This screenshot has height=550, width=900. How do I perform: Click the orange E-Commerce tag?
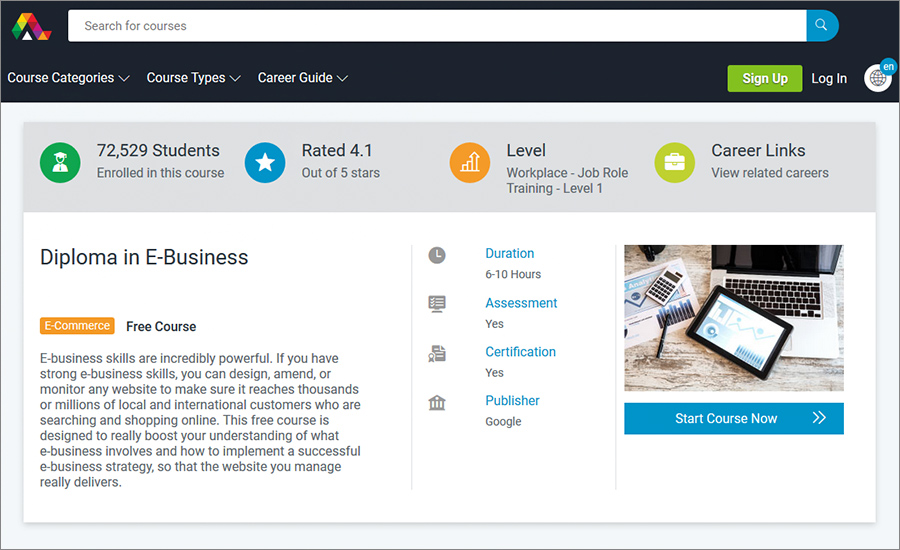77,326
